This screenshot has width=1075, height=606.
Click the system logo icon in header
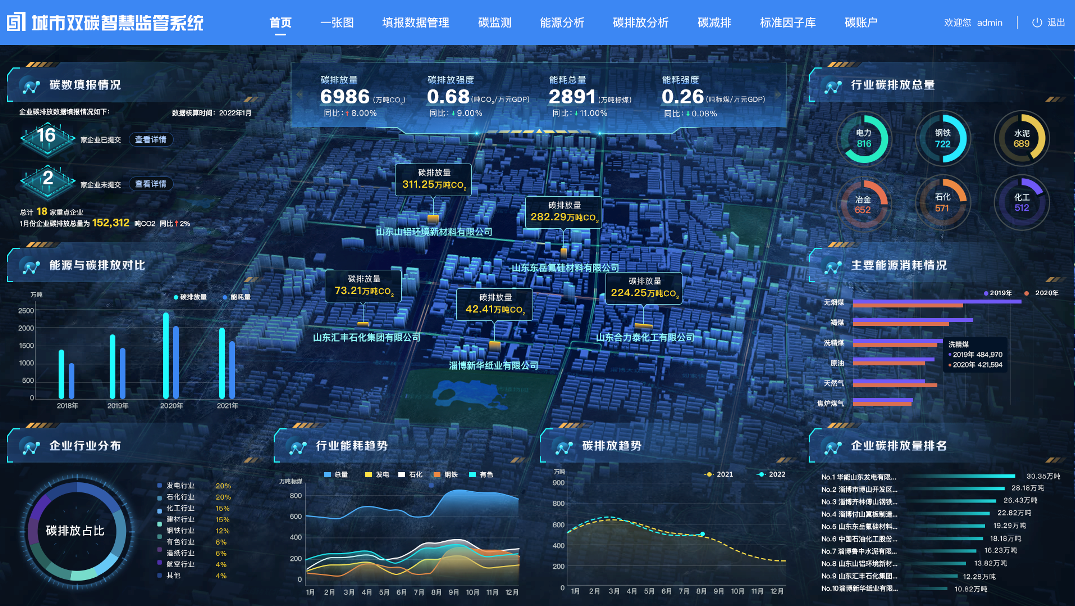[17, 22]
